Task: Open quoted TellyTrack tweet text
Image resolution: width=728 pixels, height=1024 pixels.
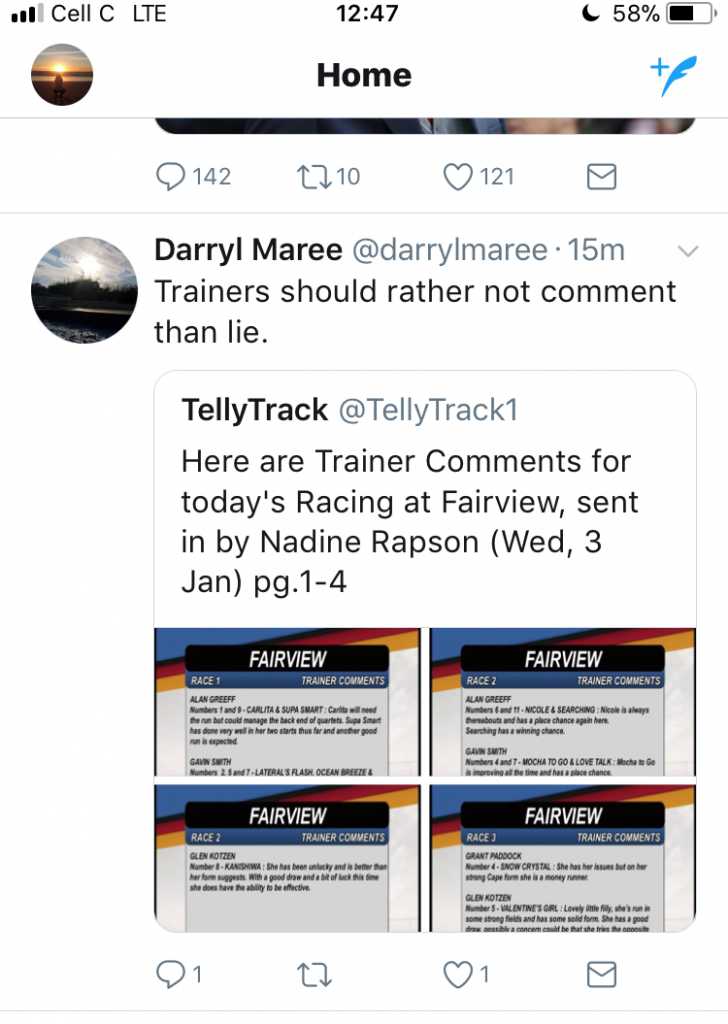Action: tap(410, 521)
